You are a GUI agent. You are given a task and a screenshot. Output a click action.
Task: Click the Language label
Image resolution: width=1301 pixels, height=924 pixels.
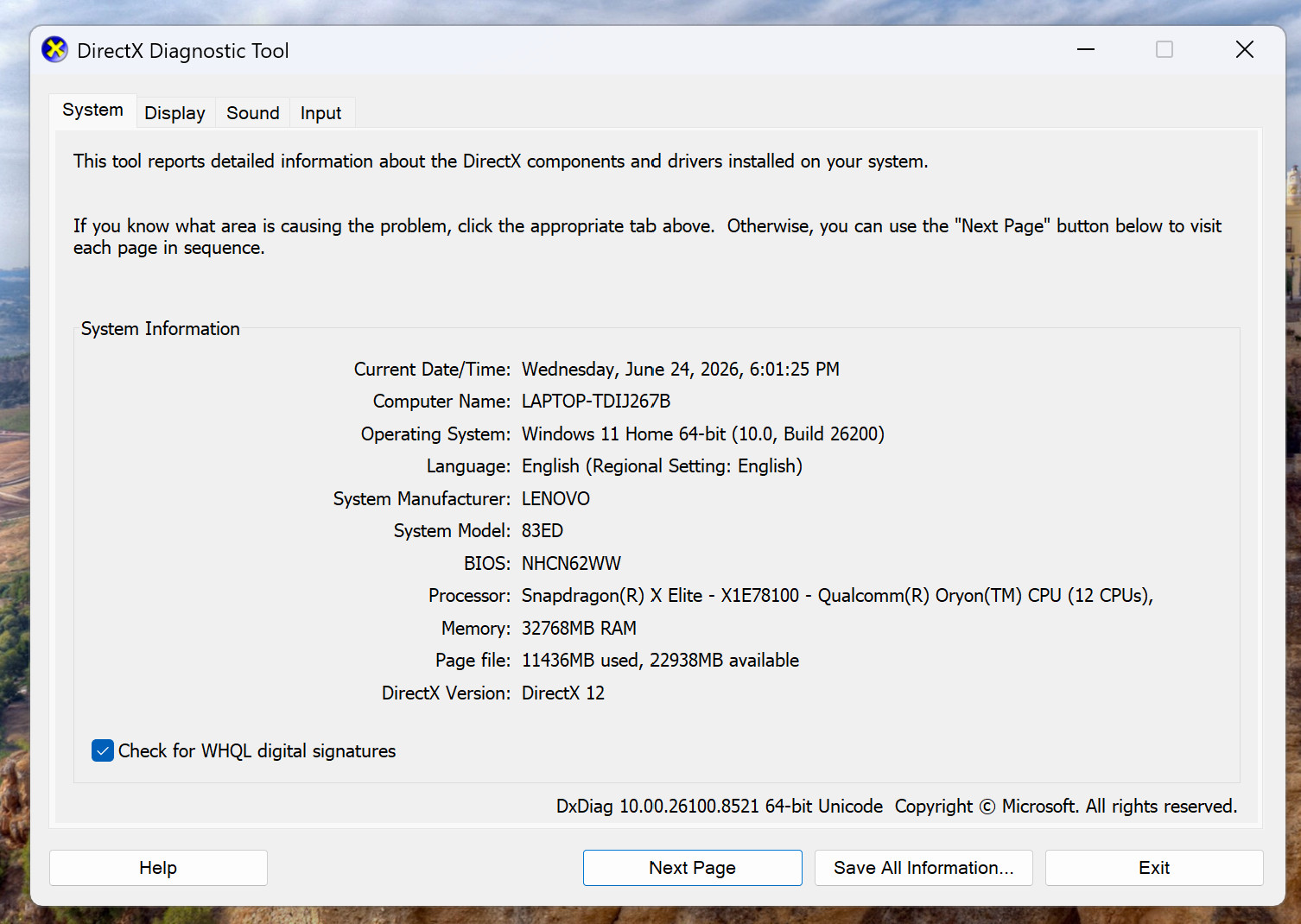coord(469,466)
